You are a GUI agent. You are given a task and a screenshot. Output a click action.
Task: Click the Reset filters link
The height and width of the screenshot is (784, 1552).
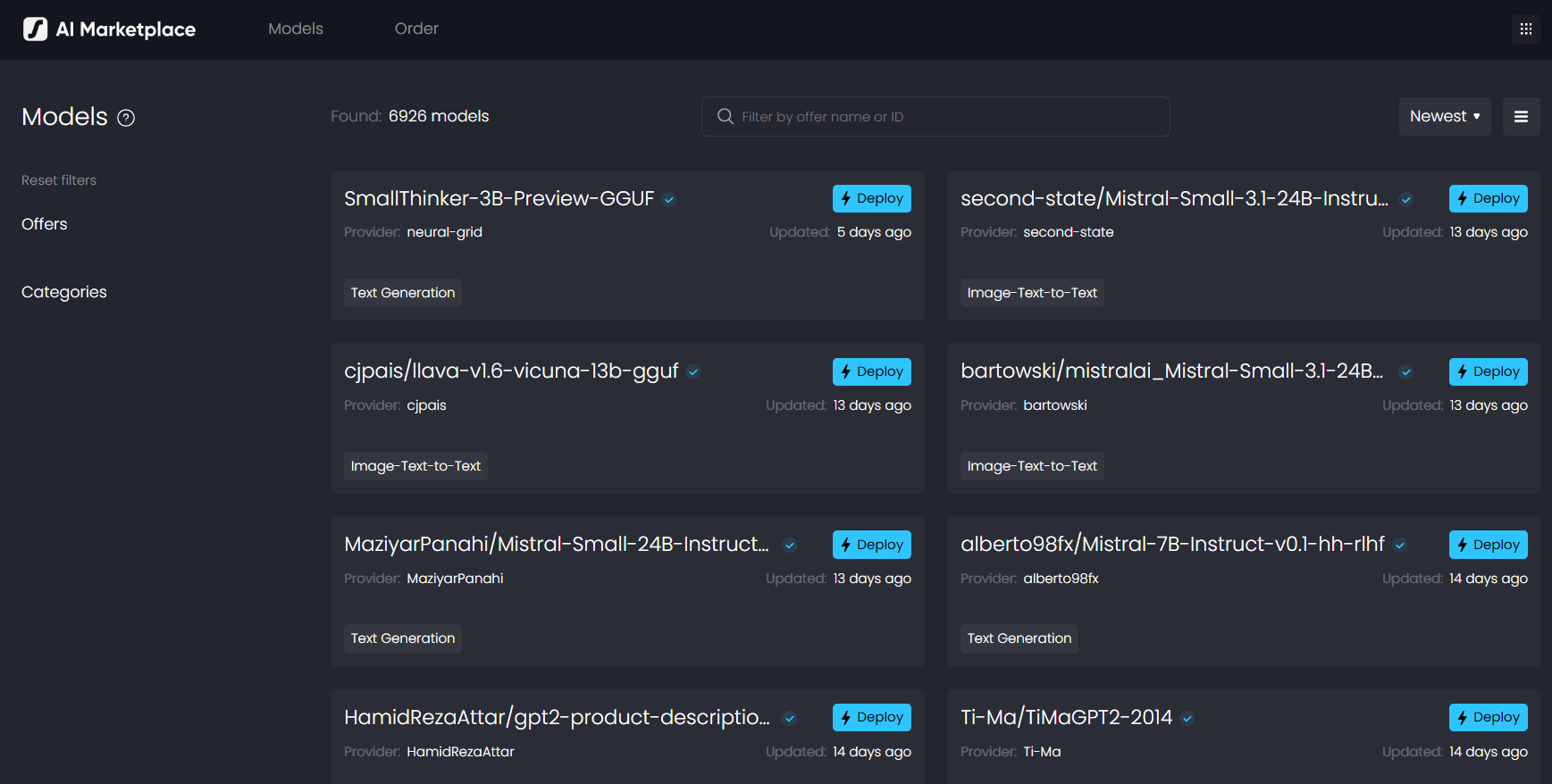coord(59,180)
